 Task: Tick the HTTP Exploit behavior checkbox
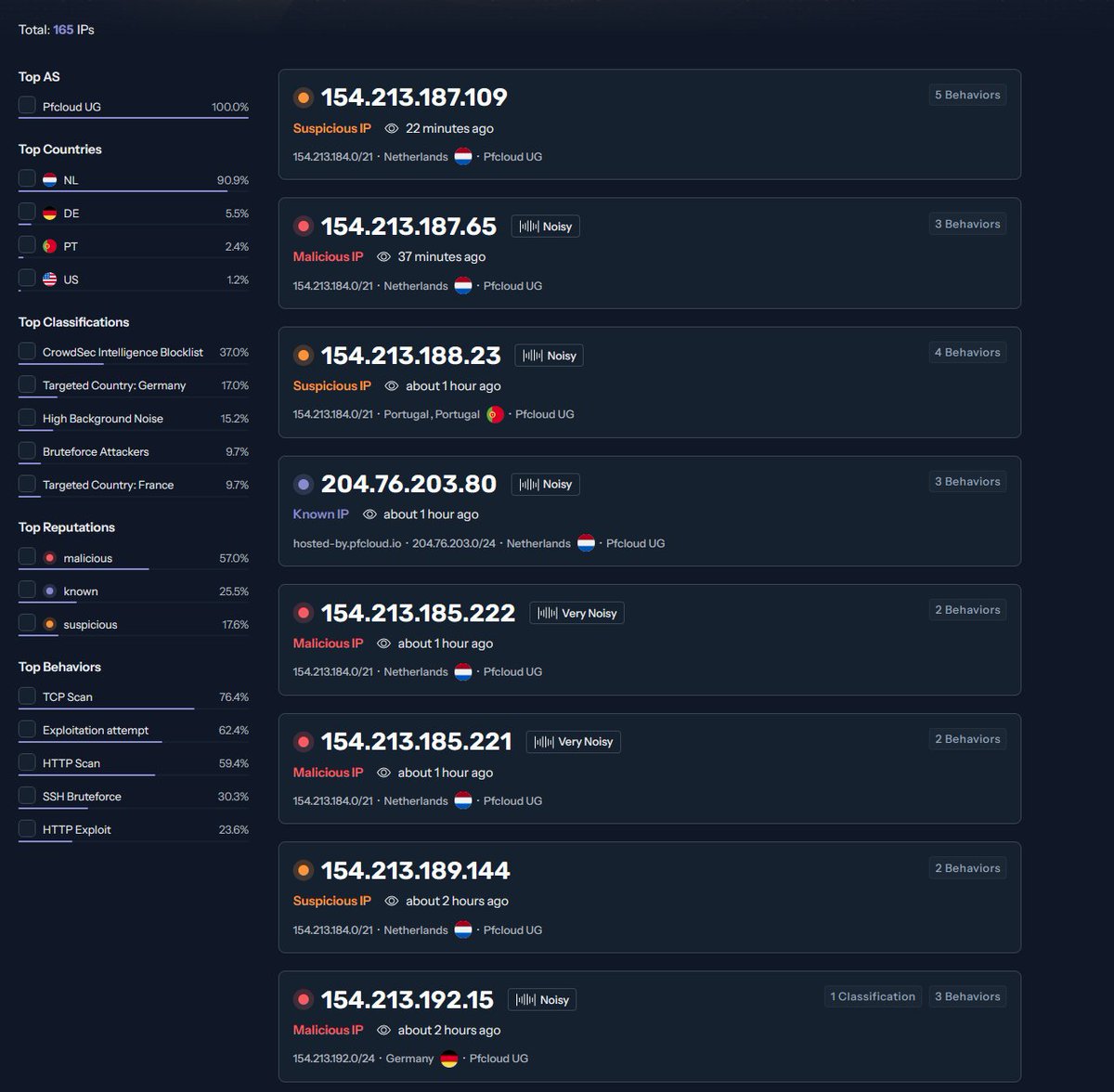[27, 828]
